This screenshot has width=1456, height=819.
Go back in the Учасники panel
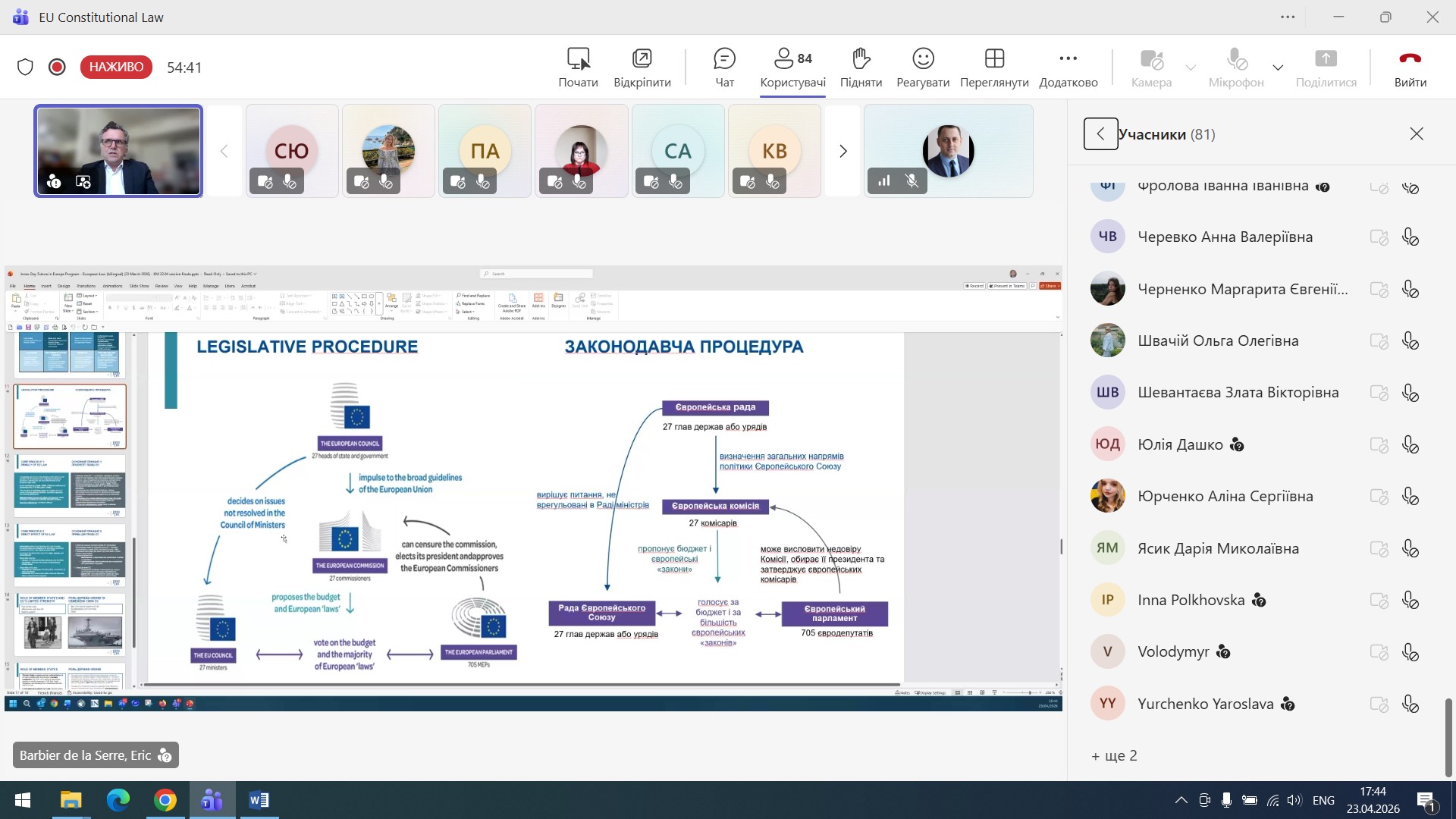pyautogui.click(x=1100, y=134)
